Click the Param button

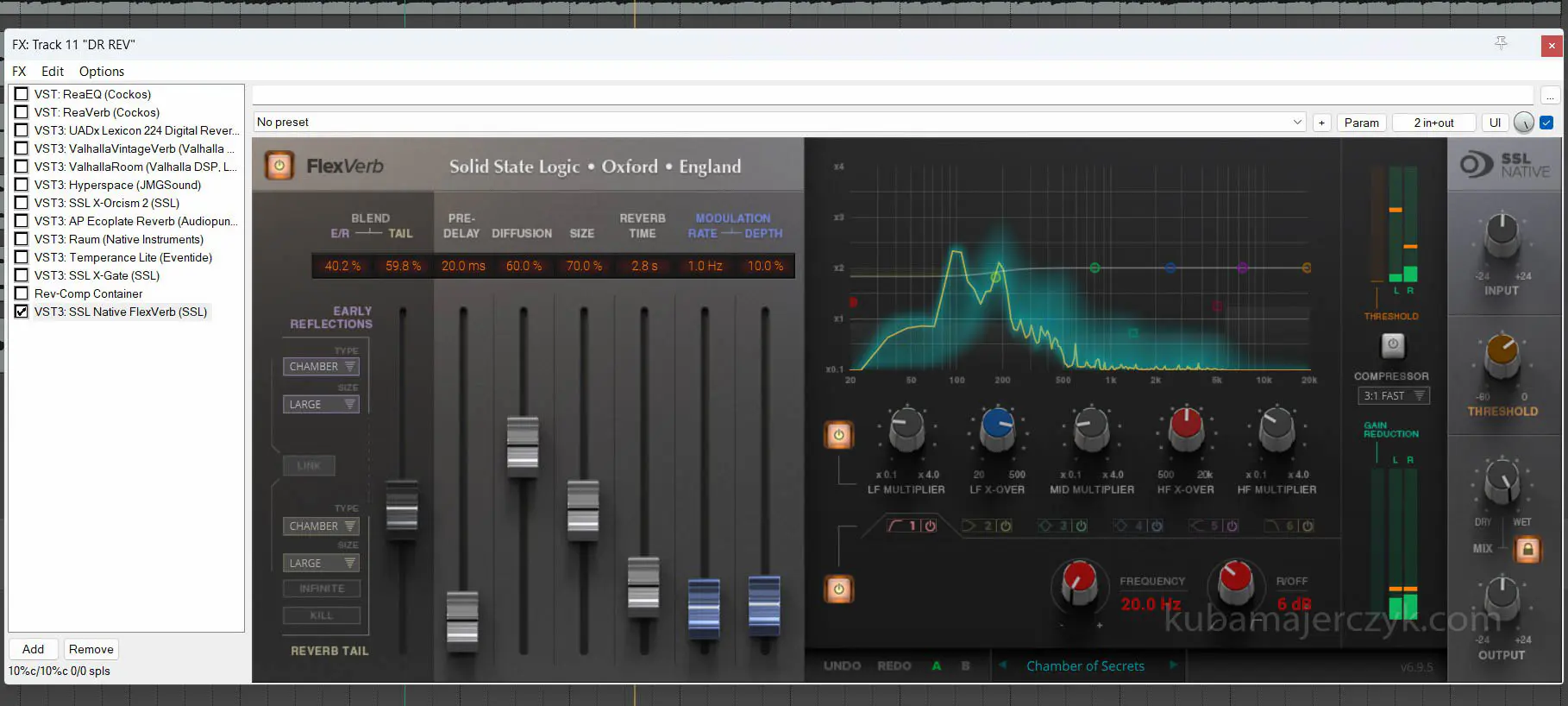1361,123
